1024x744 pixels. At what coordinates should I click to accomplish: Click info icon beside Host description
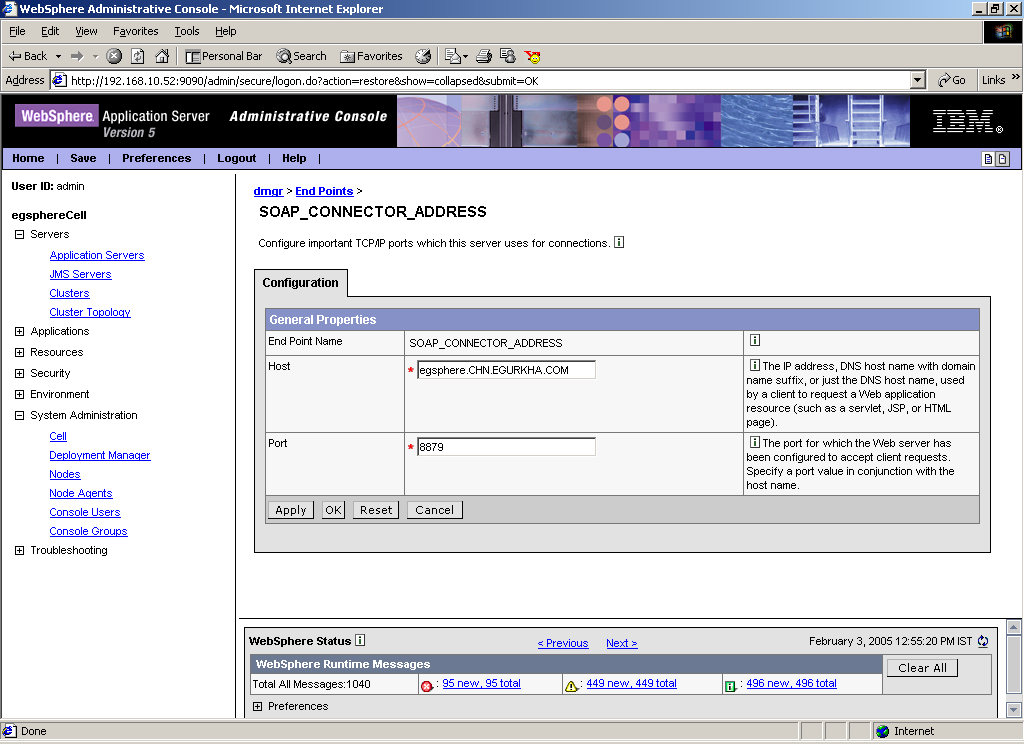(x=754, y=365)
